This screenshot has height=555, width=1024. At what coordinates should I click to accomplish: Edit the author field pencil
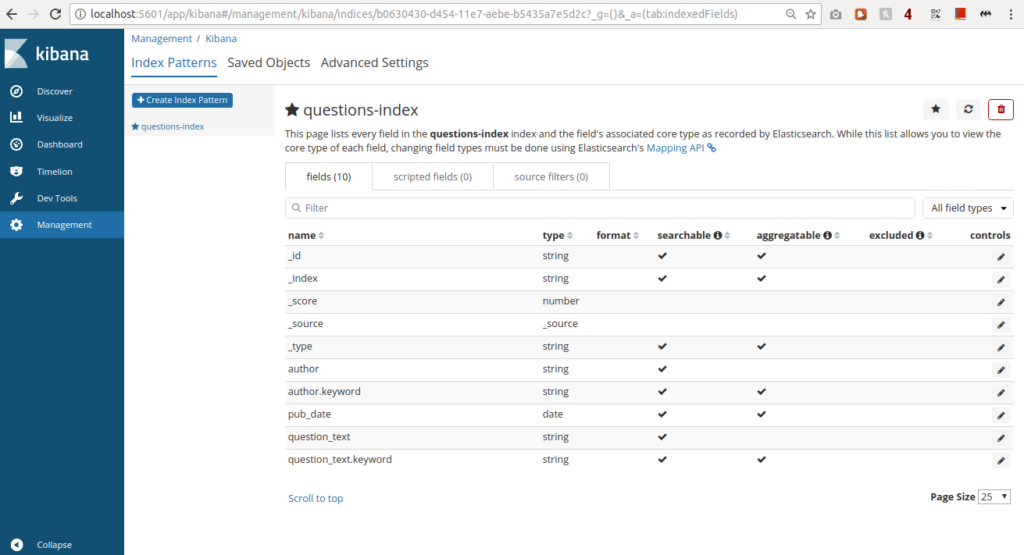(x=1001, y=370)
